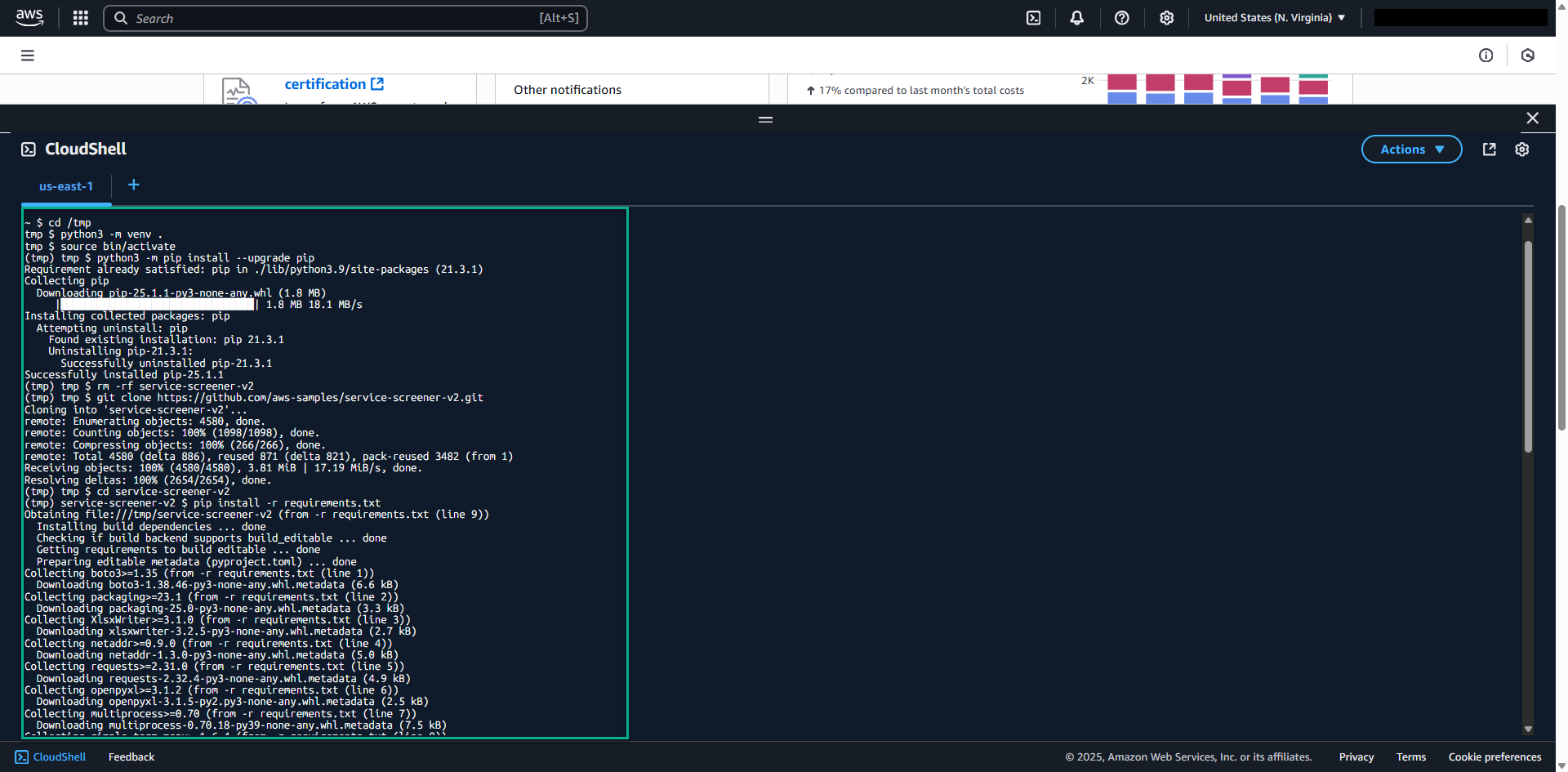
Task: Click the info icon below the navigation bar
Action: tap(1486, 55)
